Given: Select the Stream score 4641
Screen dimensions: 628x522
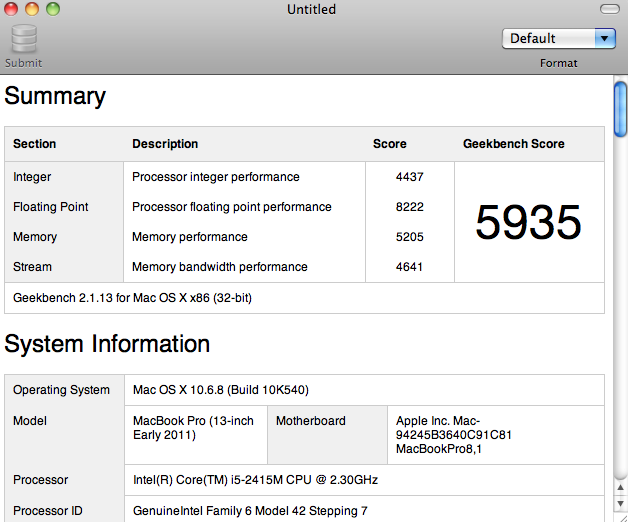Looking at the screenshot, I should pyautogui.click(x=409, y=267).
